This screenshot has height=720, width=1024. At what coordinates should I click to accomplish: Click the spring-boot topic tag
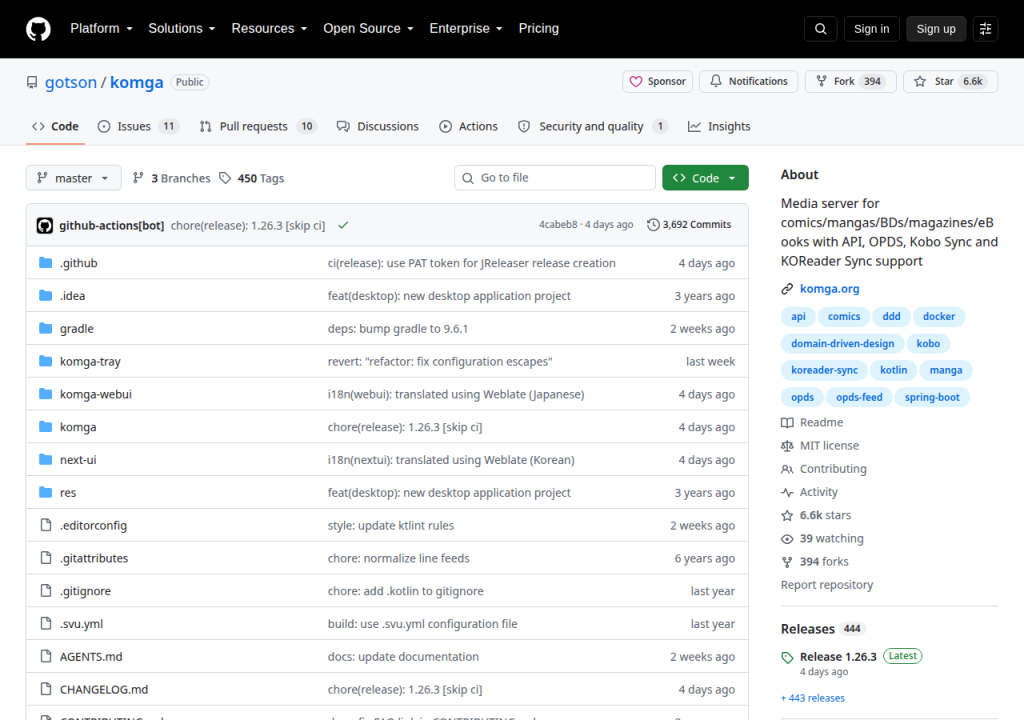tap(932, 397)
